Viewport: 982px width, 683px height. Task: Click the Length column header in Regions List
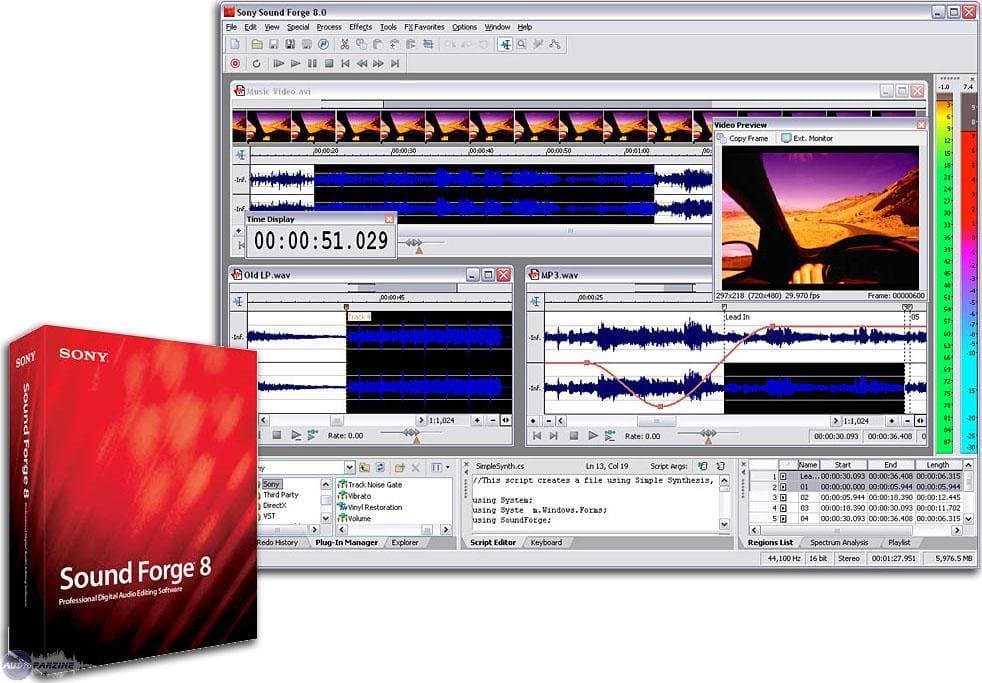click(x=938, y=465)
